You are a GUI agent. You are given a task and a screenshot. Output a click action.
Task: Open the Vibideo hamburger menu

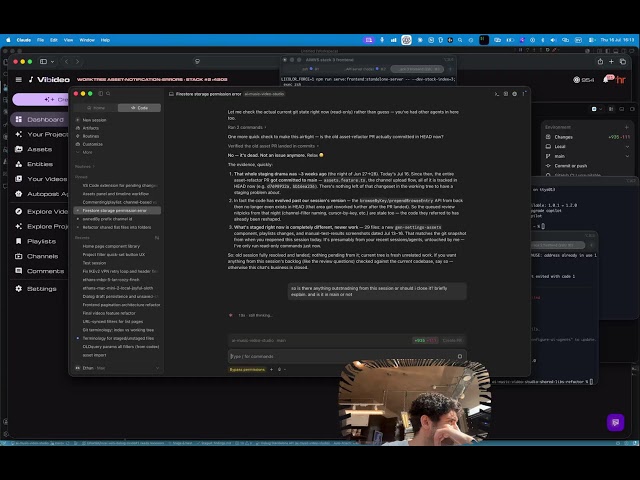click(19, 79)
